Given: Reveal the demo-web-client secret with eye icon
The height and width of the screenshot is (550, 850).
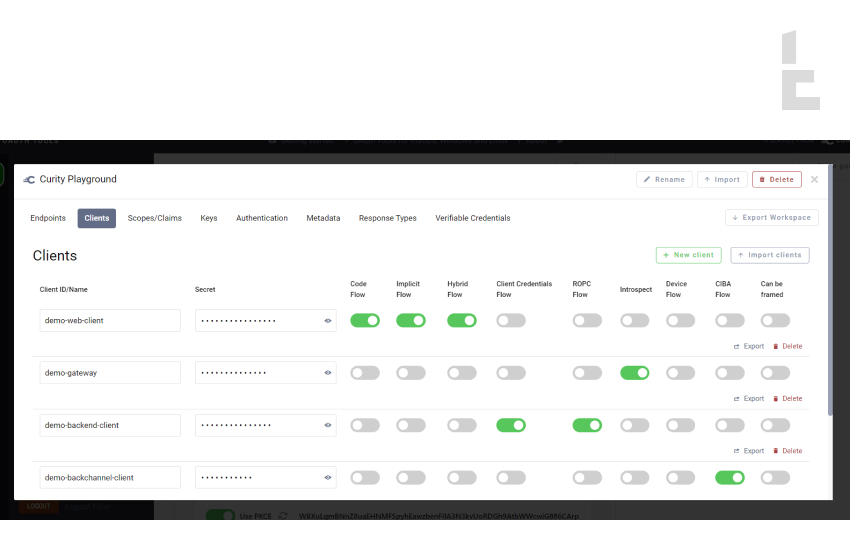Looking at the screenshot, I should pos(327,321).
